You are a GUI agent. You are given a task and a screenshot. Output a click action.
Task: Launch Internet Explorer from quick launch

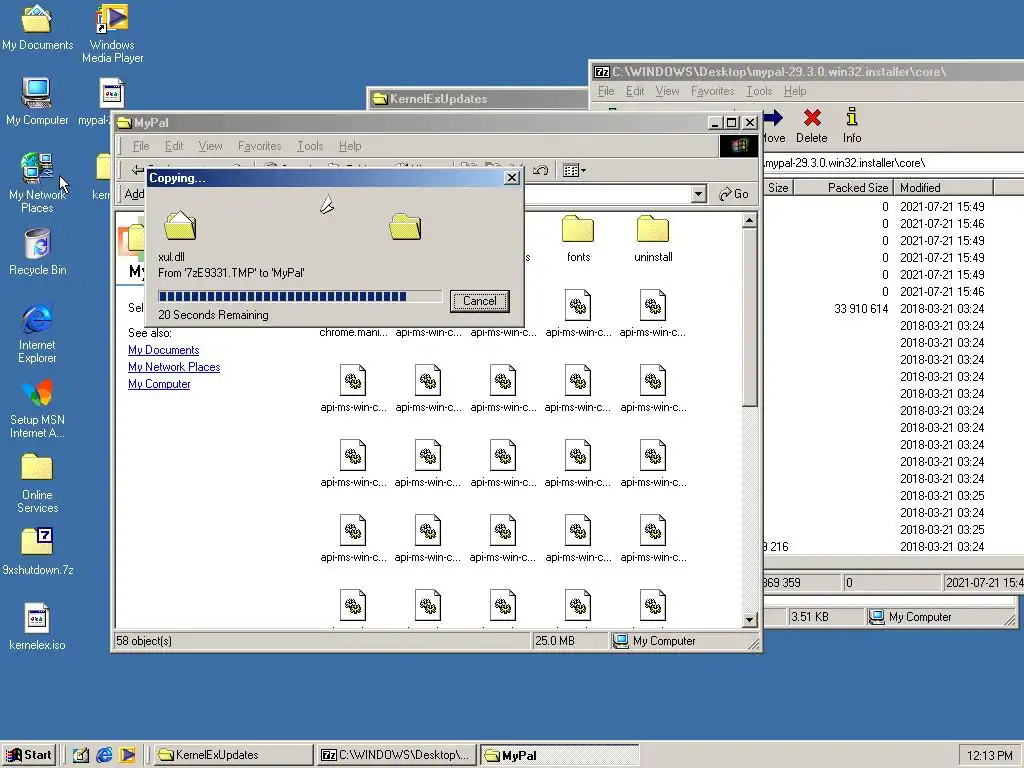pyautogui.click(x=104, y=755)
